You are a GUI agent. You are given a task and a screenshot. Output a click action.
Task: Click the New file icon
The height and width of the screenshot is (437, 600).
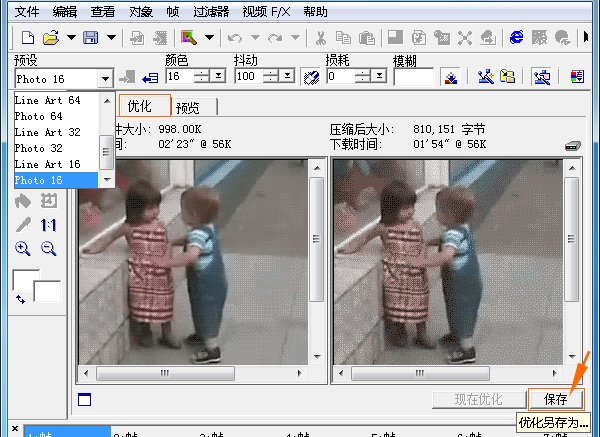coord(27,37)
